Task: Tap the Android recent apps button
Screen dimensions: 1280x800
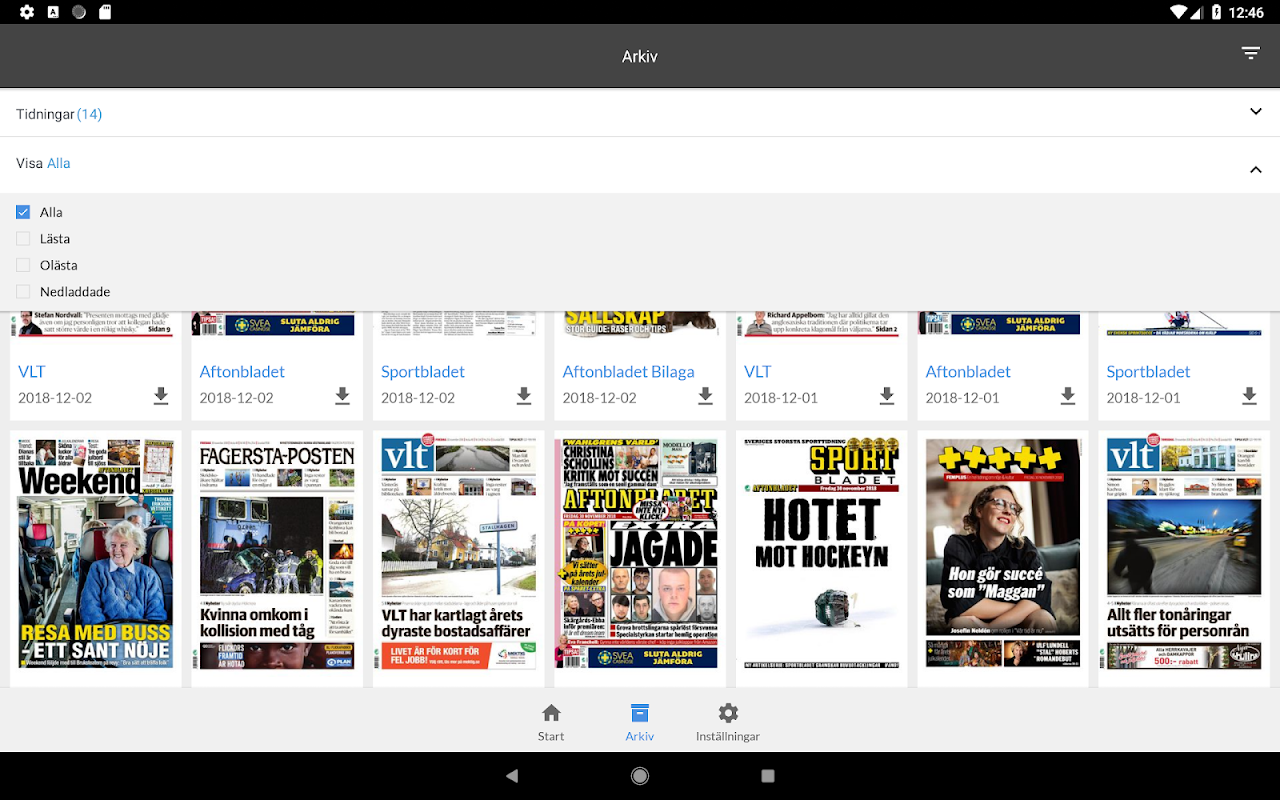Action: click(768, 776)
